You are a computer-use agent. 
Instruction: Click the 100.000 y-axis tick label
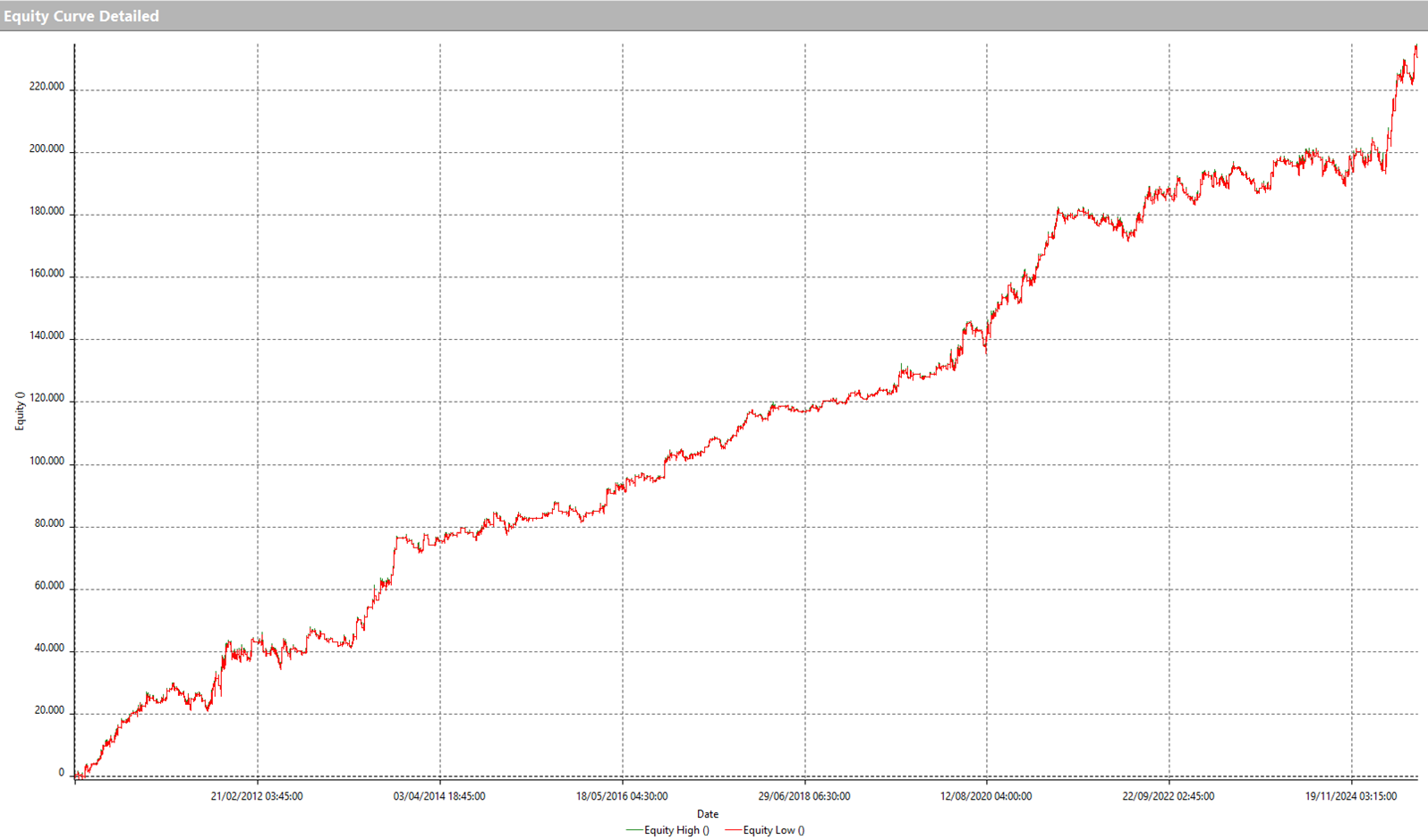click(x=47, y=462)
